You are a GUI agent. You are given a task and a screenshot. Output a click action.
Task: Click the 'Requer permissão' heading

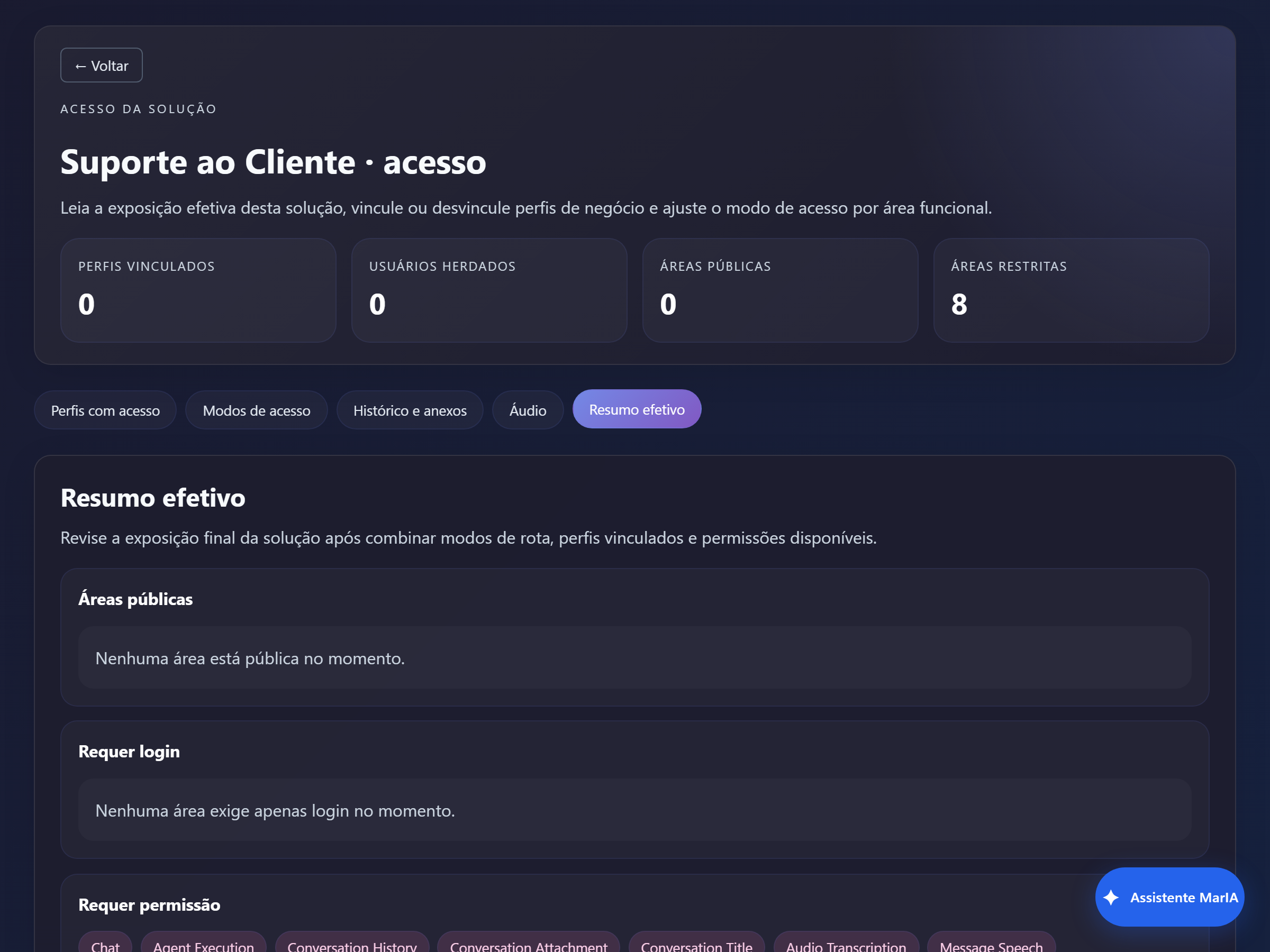(149, 905)
